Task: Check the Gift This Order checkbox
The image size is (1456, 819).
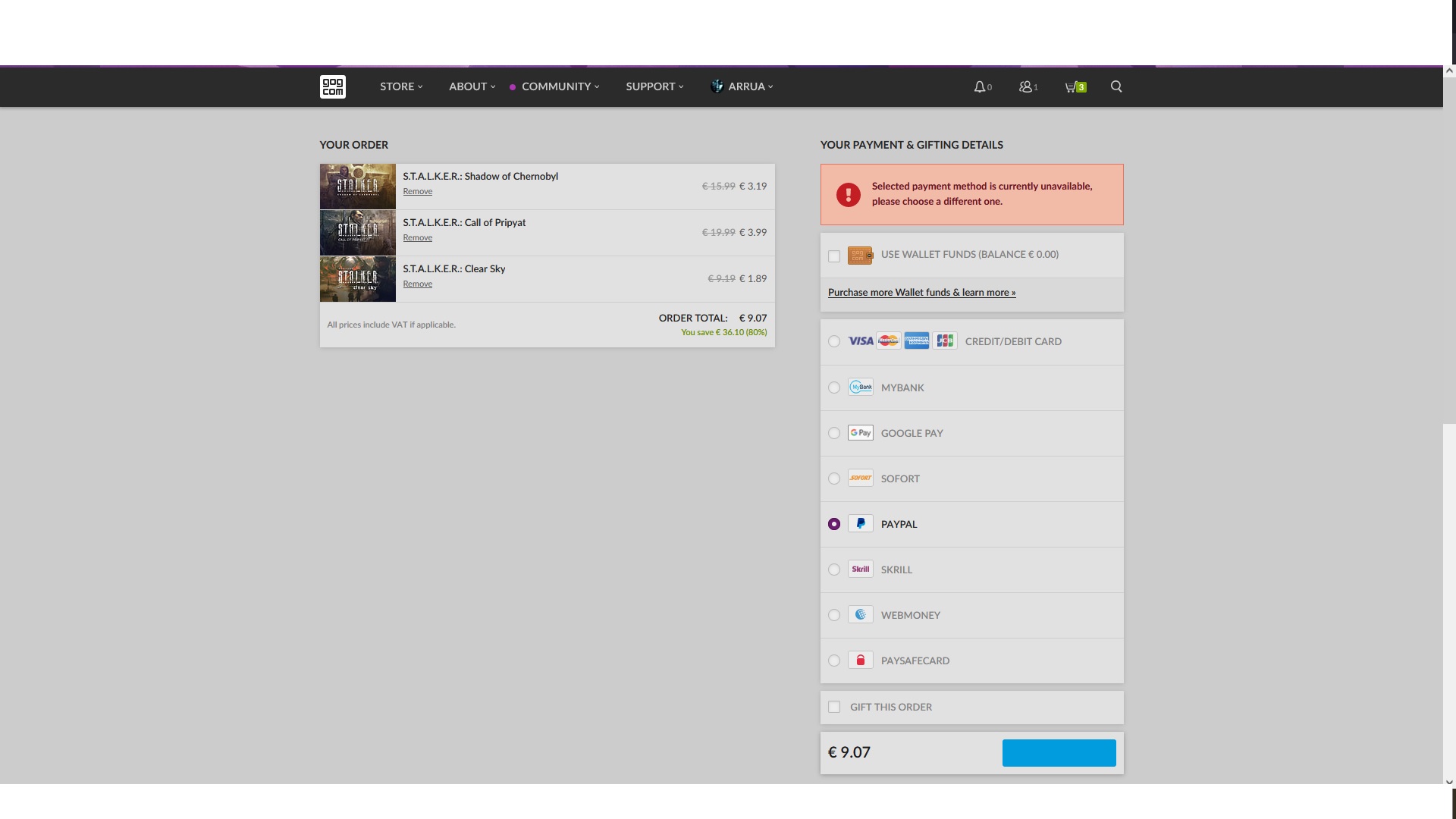Action: click(834, 707)
